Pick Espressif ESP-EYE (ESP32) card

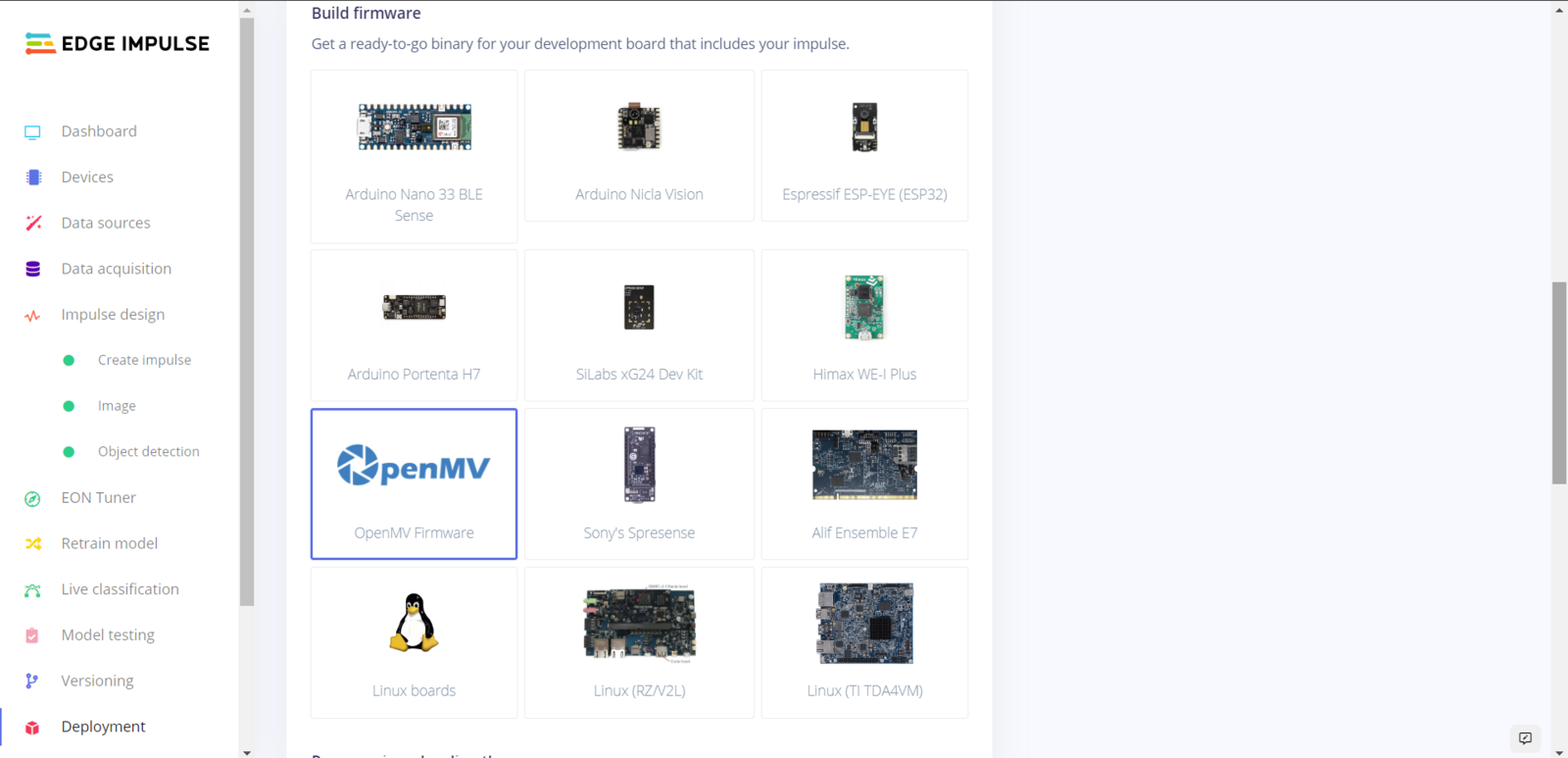point(864,145)
